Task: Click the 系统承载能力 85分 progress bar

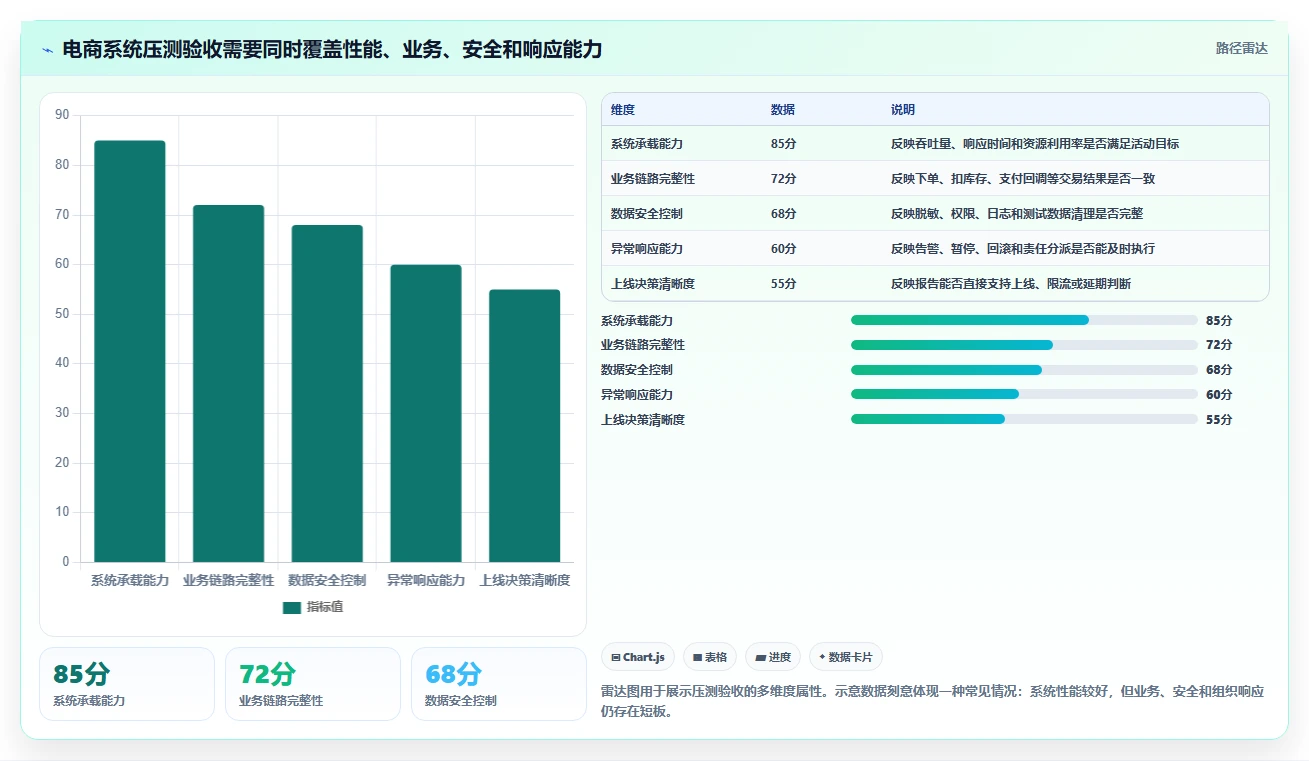Action: pyautogui.click(x=1024, y=320)
